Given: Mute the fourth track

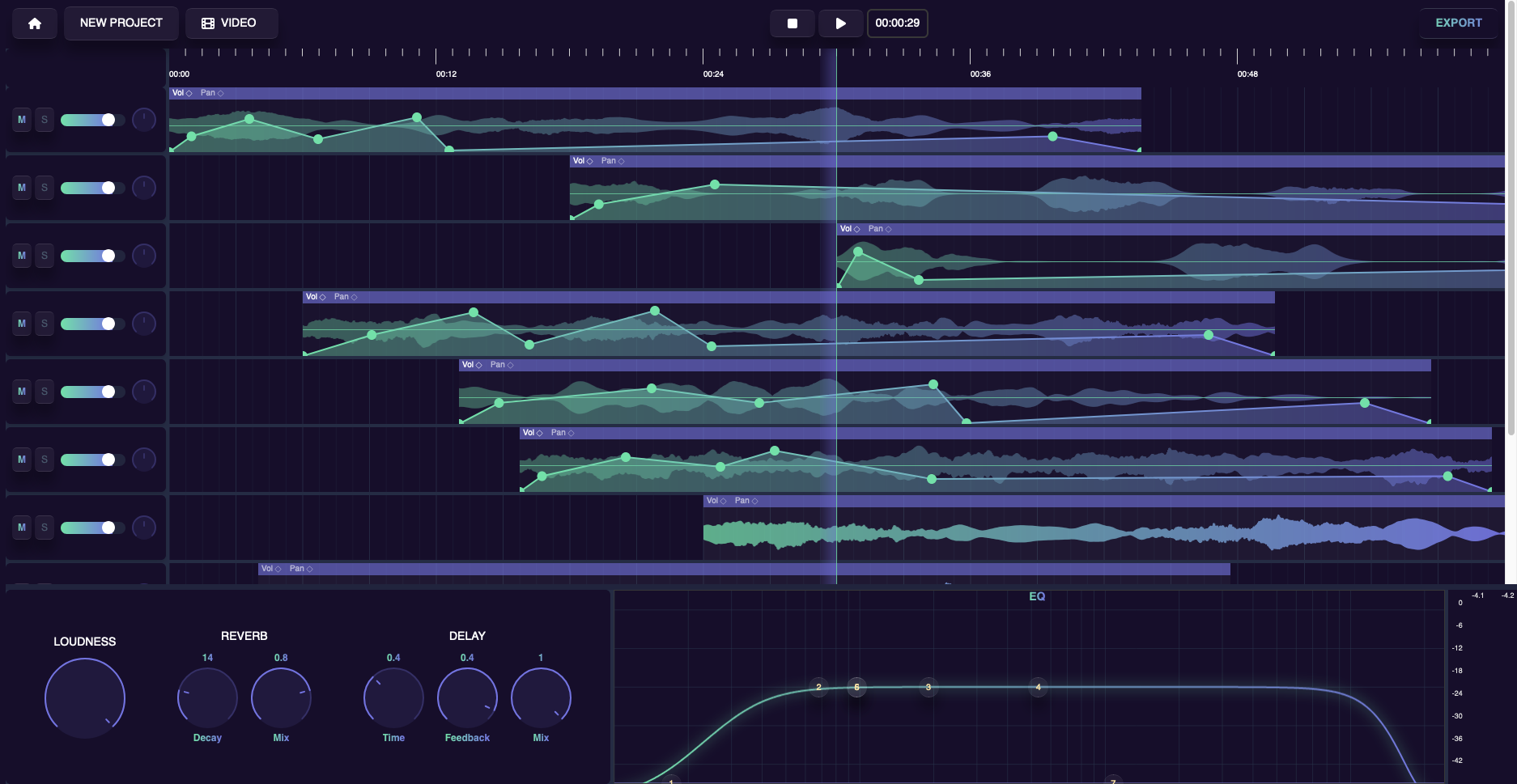Looking at the screenshot, I should coord(22,324).
